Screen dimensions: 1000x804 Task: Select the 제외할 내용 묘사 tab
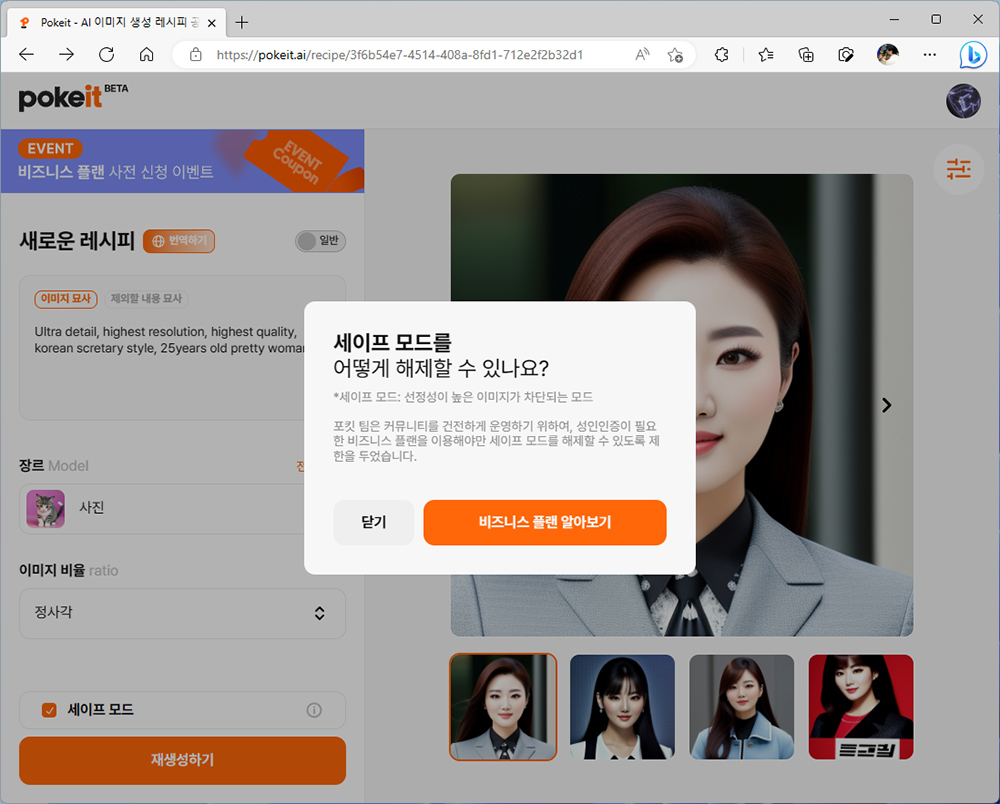pyautogui.click(x=146, y=298)
